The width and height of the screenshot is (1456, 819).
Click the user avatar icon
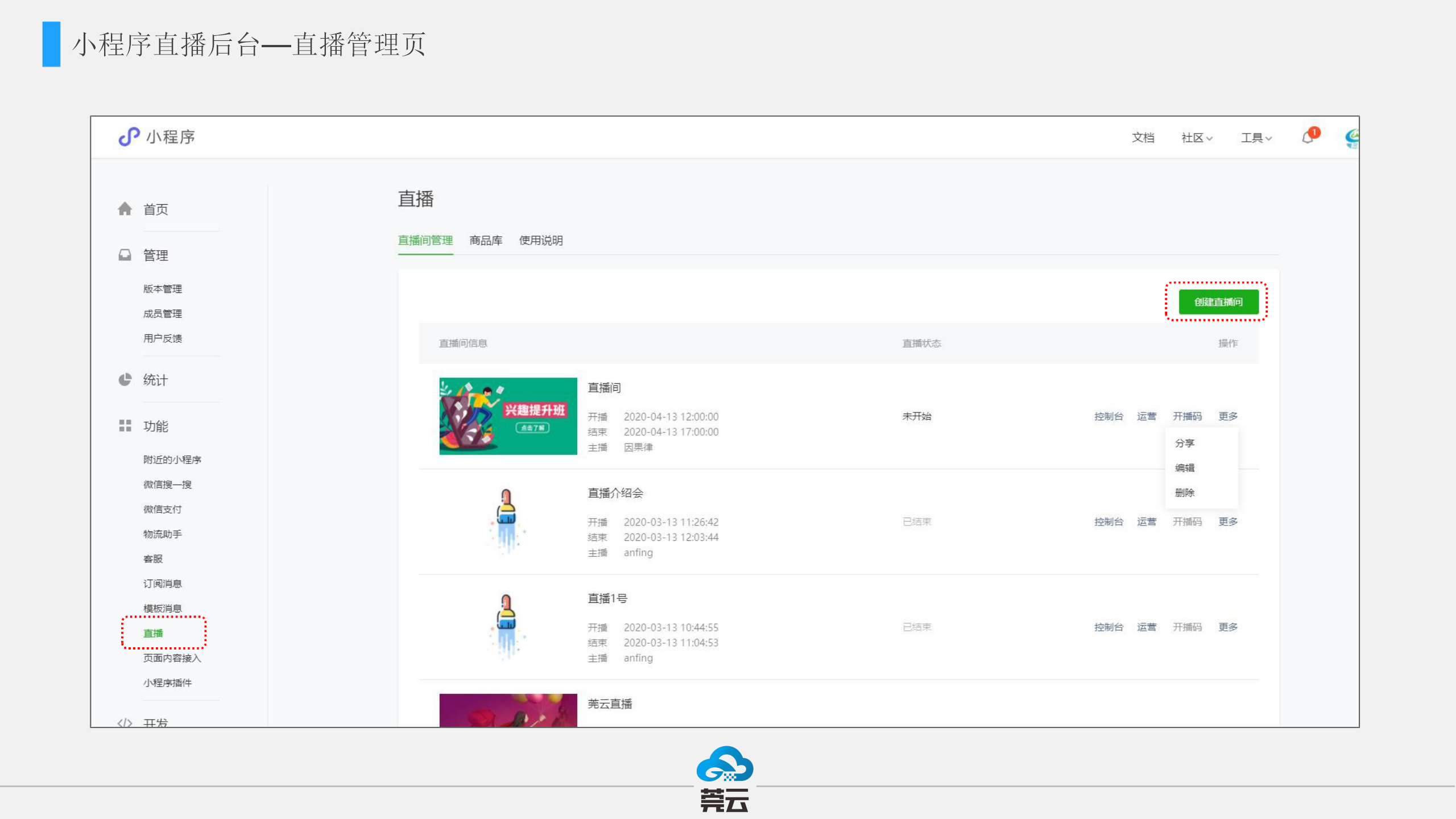pos(1352,138)
